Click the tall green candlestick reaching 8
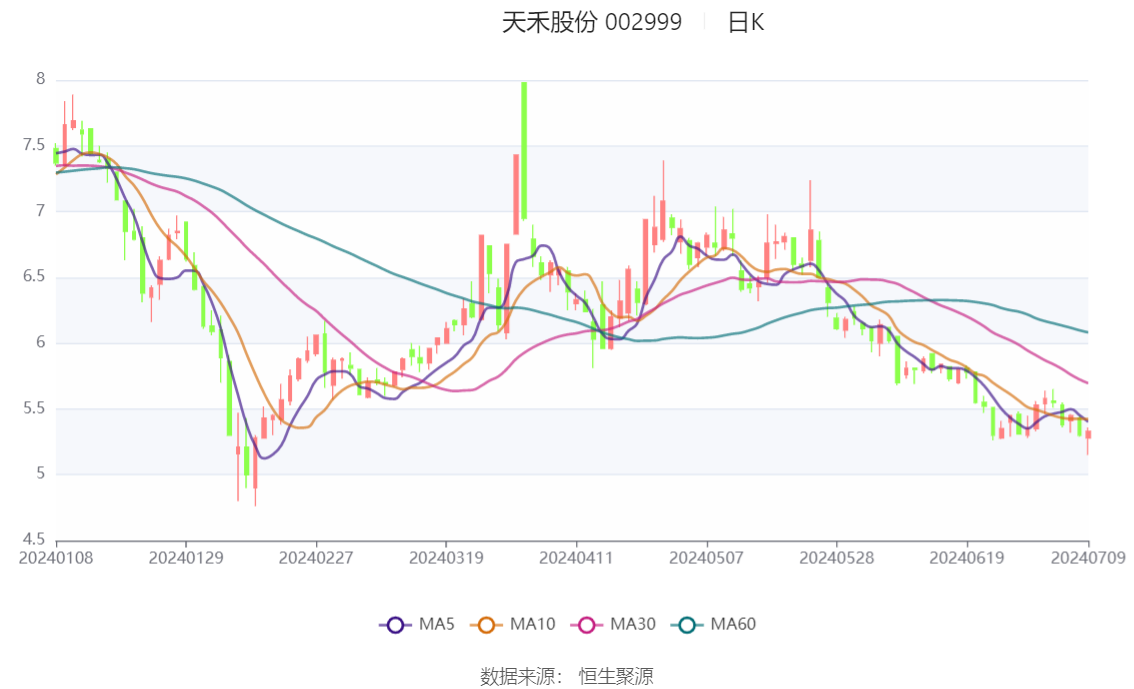The image size is (1134, 689). (524, 150)
